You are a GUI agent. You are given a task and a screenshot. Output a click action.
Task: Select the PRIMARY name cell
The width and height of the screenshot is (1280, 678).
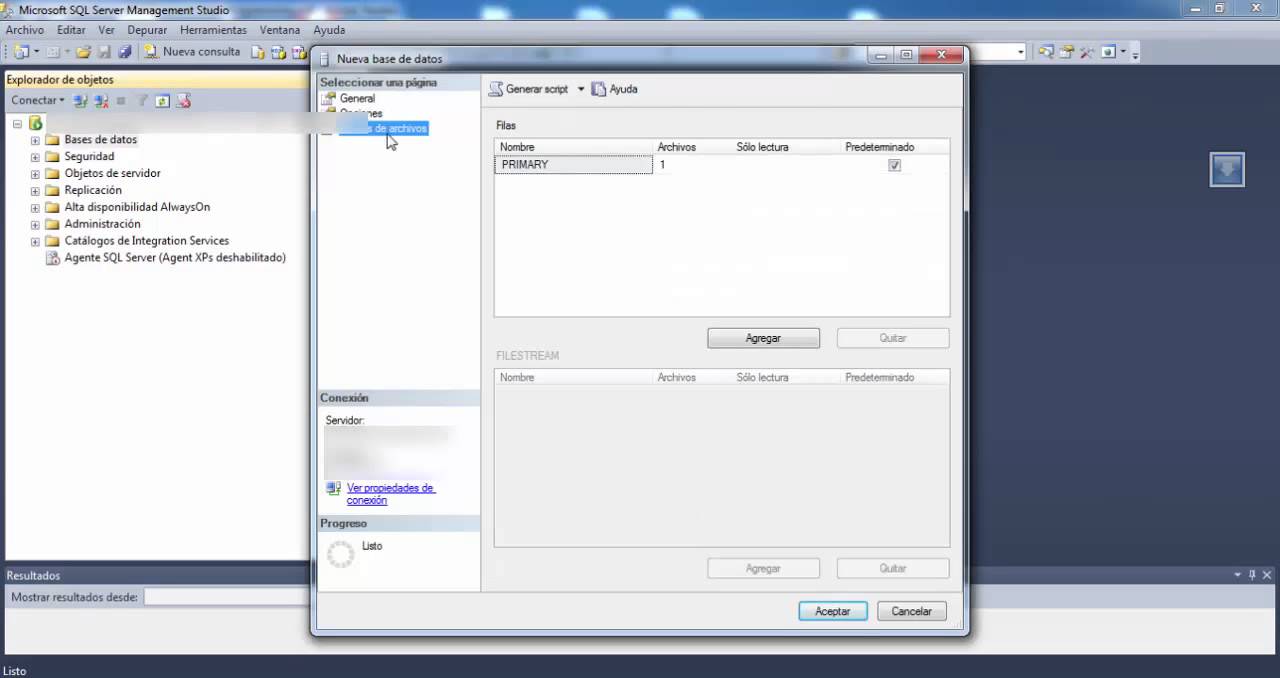pos(574,165)
